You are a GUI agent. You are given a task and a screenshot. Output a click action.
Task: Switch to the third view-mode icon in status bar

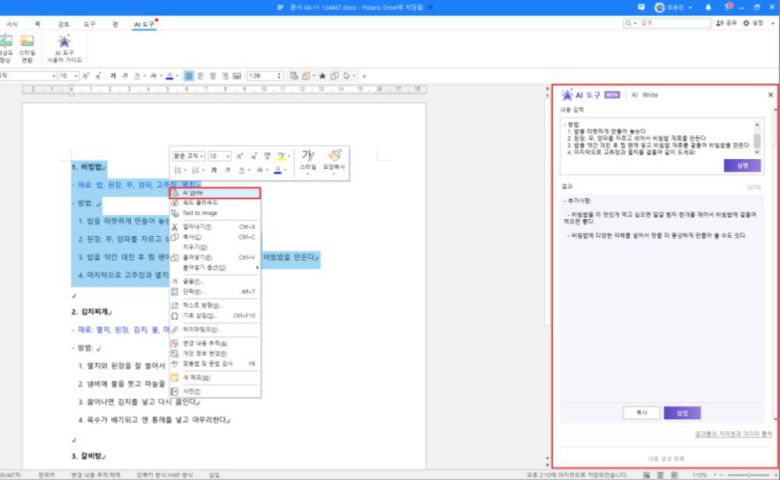coord(673,475)
